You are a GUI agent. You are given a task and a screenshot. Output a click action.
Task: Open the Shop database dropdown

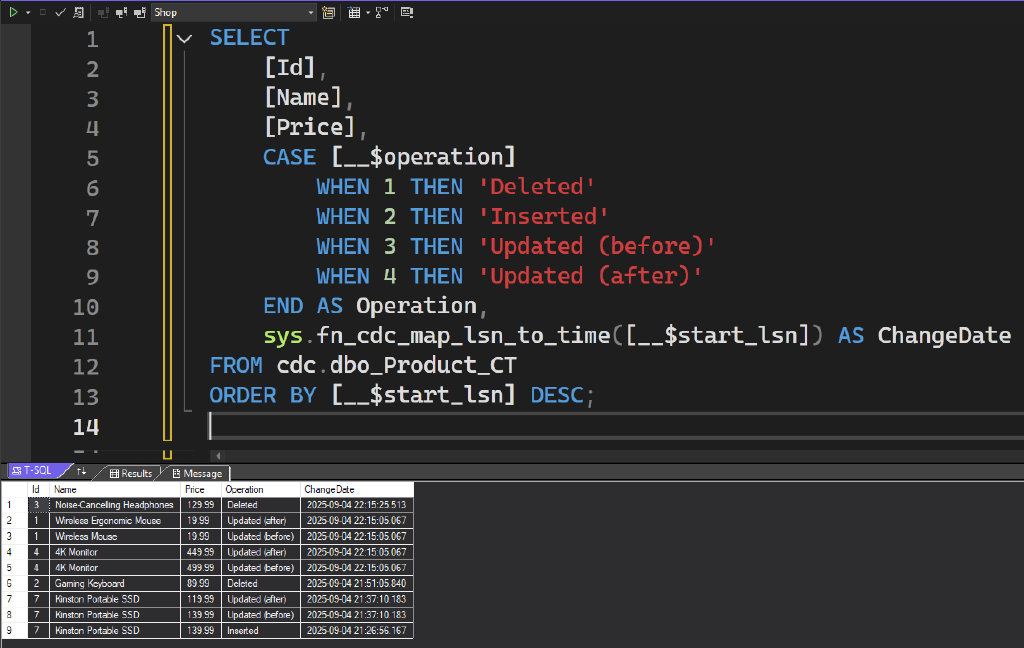coord(311,12)
